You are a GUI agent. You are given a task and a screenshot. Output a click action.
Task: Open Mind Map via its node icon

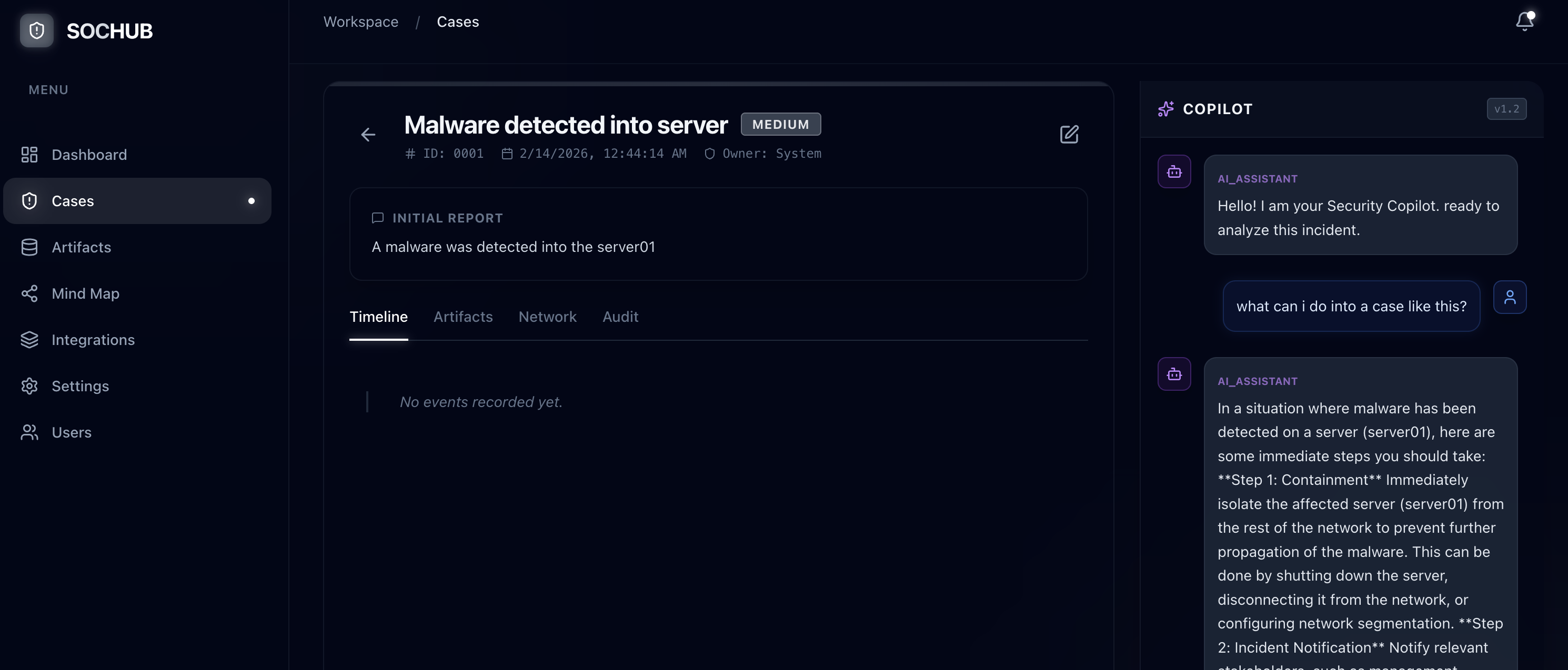29,293
